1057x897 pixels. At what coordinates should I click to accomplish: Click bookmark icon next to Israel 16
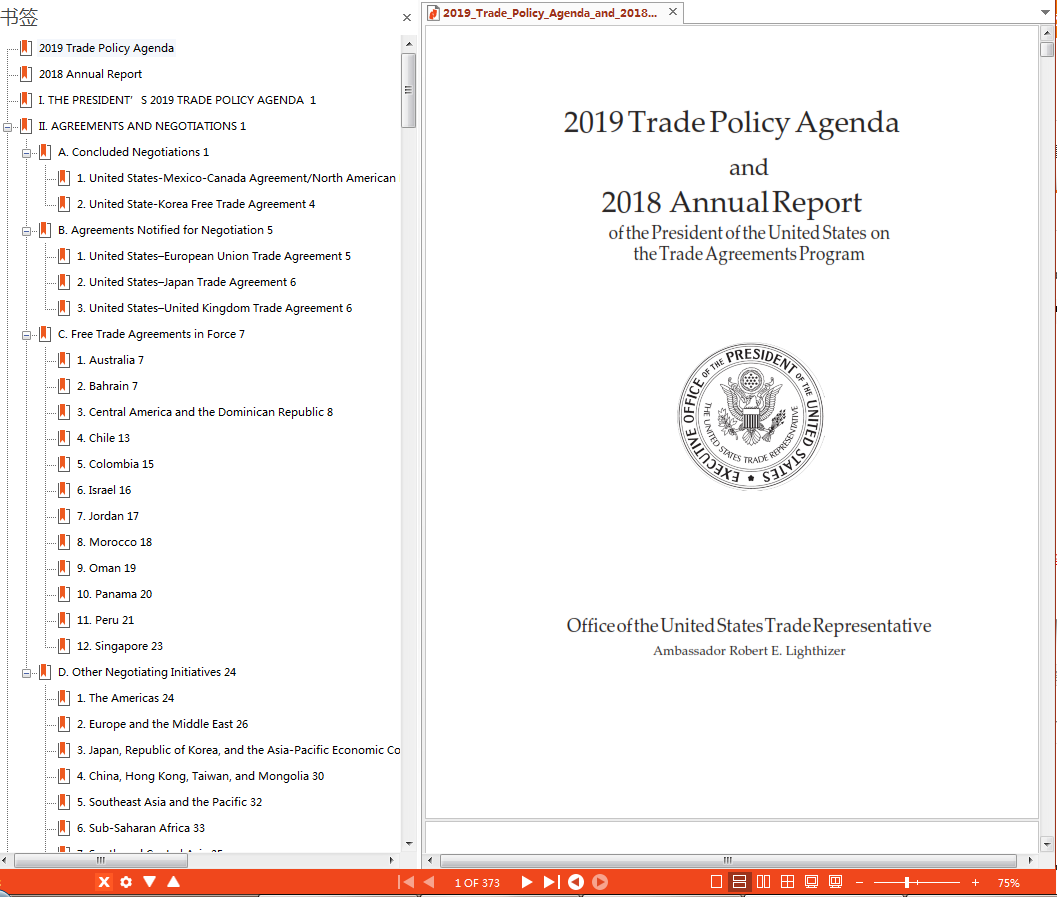tap(63, 490)
